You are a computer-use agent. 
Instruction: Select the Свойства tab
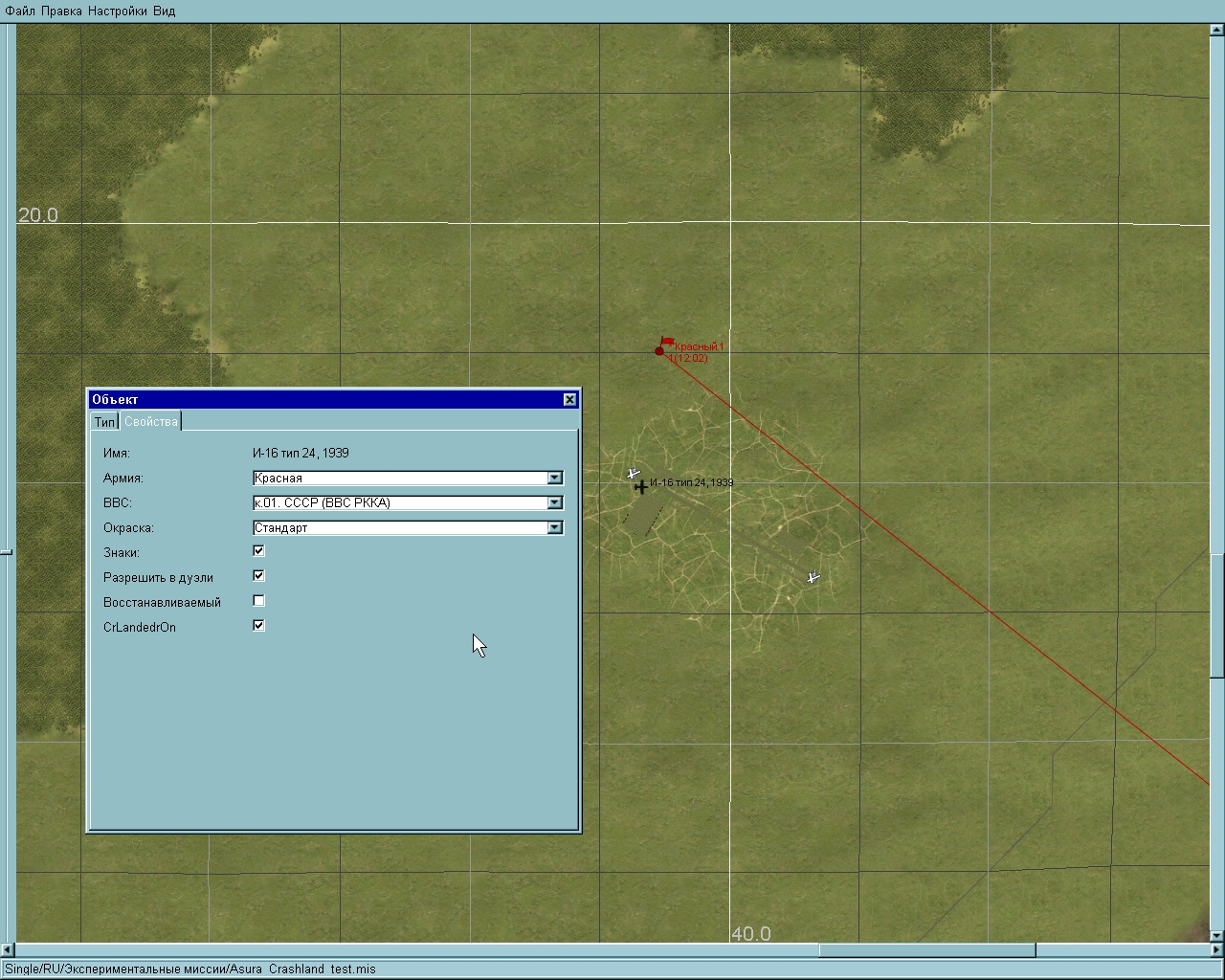151,422
